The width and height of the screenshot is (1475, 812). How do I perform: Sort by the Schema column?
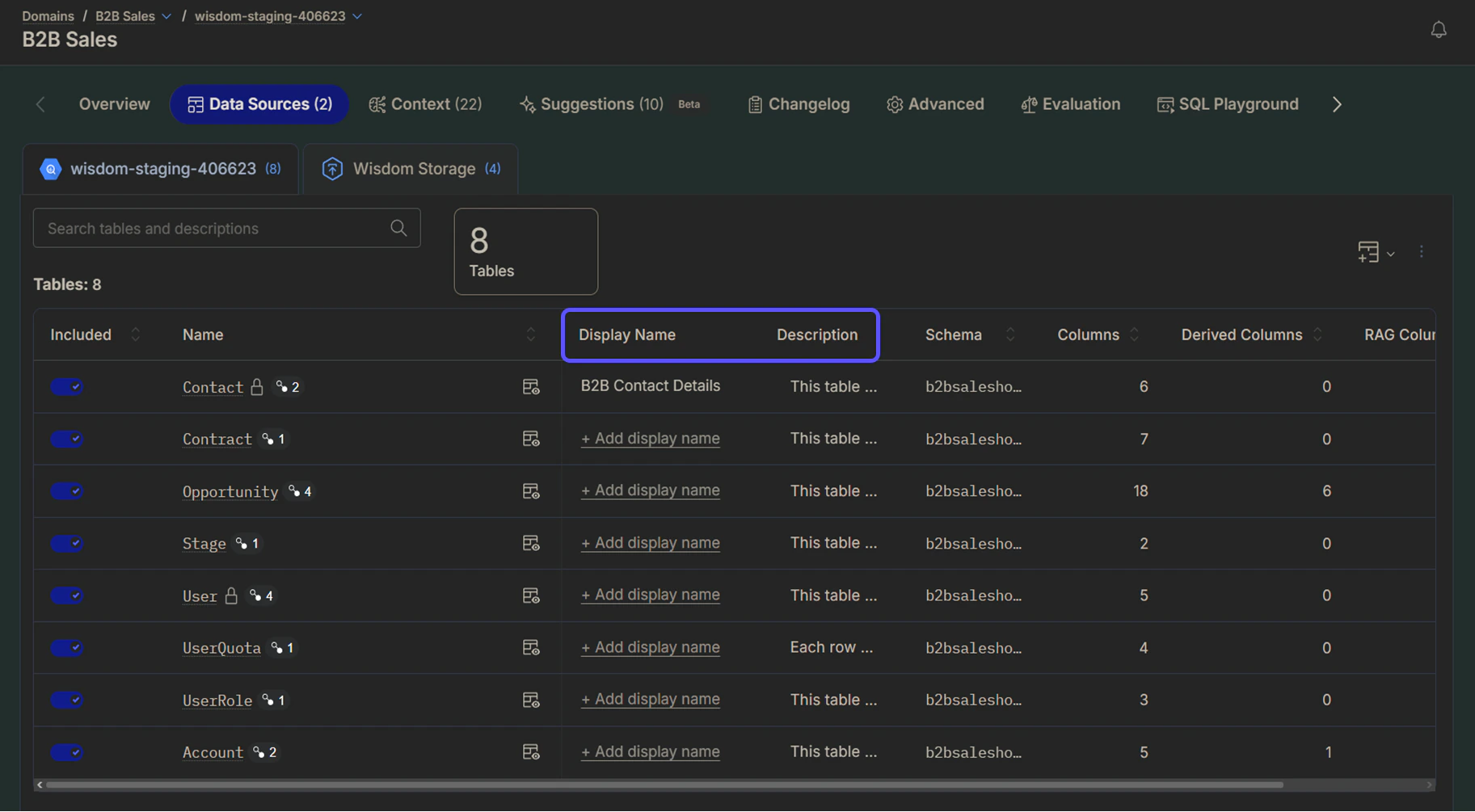1010,334
